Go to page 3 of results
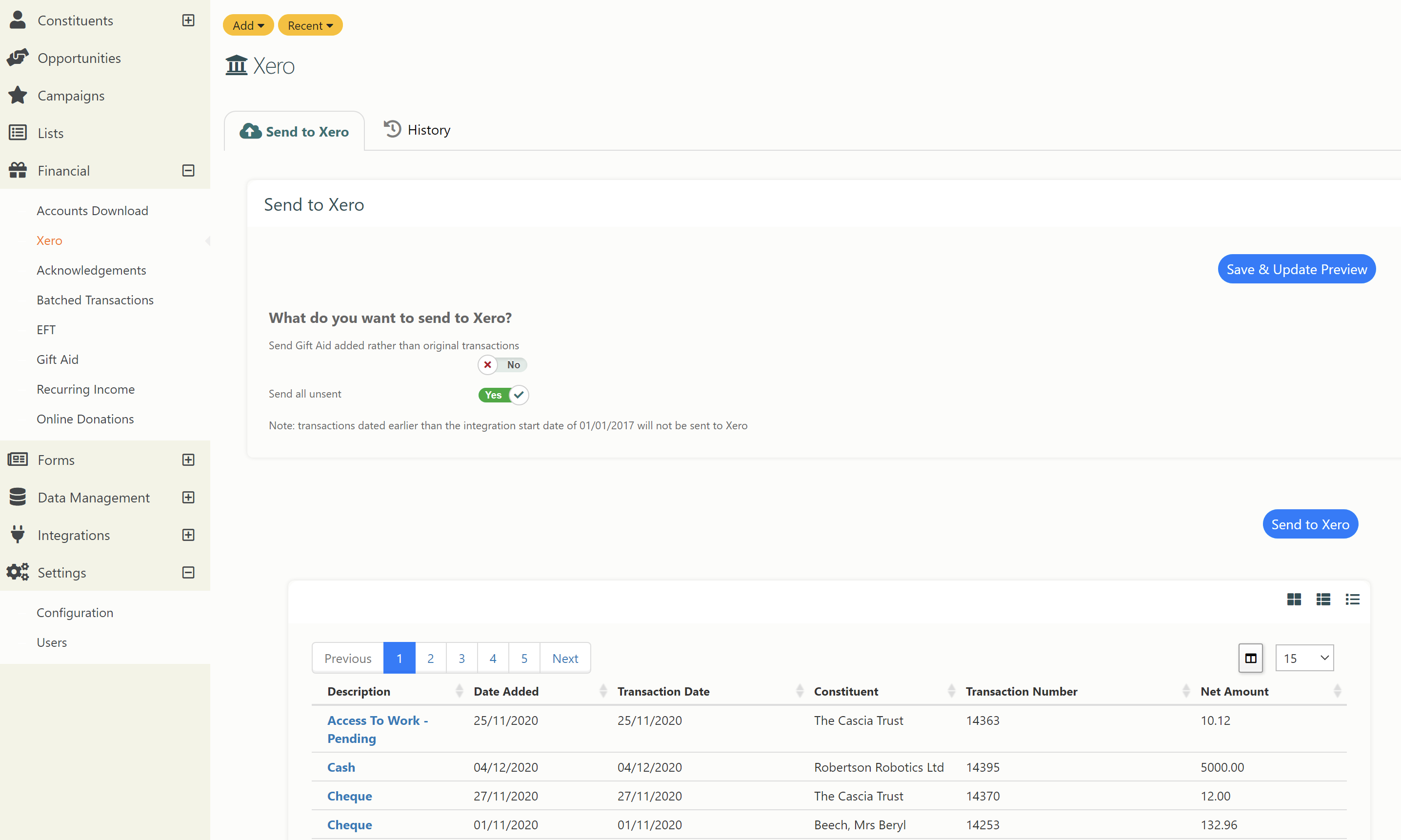1401x840 pixels. tap(461, 658)
